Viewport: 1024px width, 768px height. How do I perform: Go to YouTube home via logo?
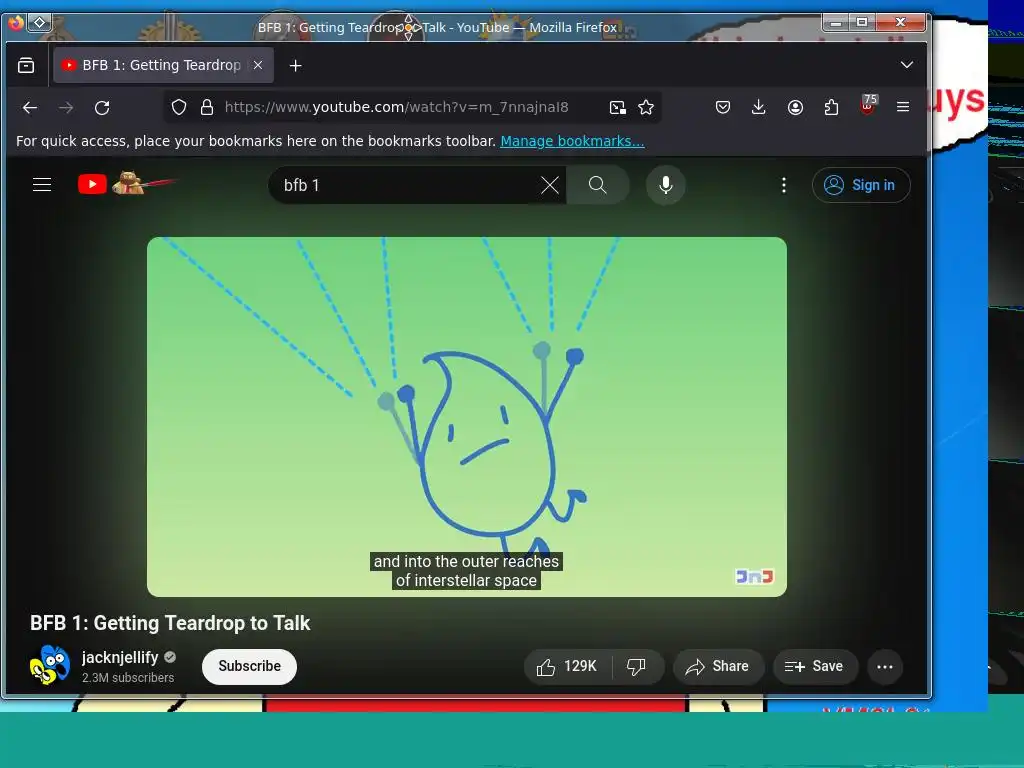pyautogui.click(x=126, y=184)
